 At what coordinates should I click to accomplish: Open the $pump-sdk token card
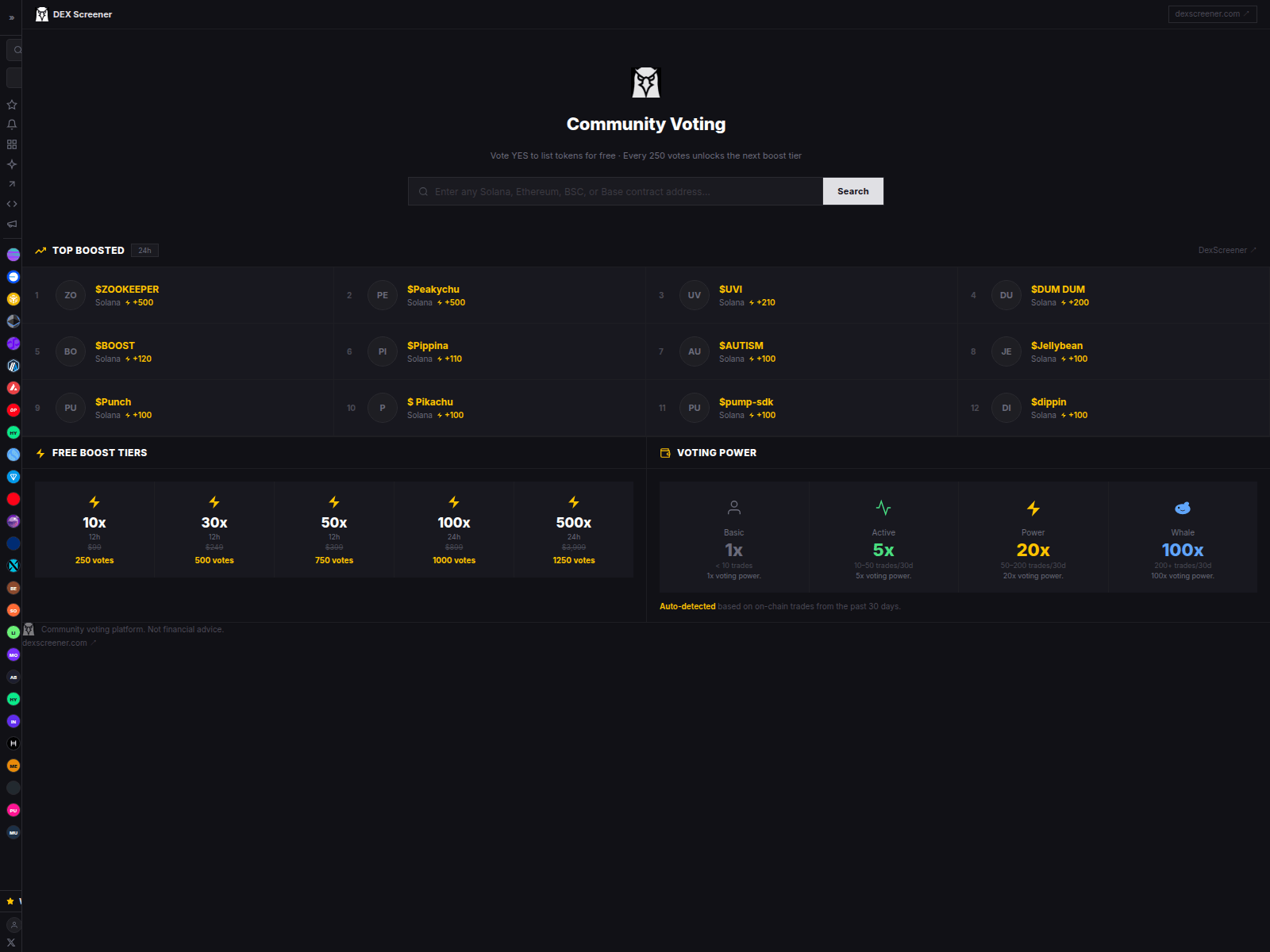pos(802,408)
